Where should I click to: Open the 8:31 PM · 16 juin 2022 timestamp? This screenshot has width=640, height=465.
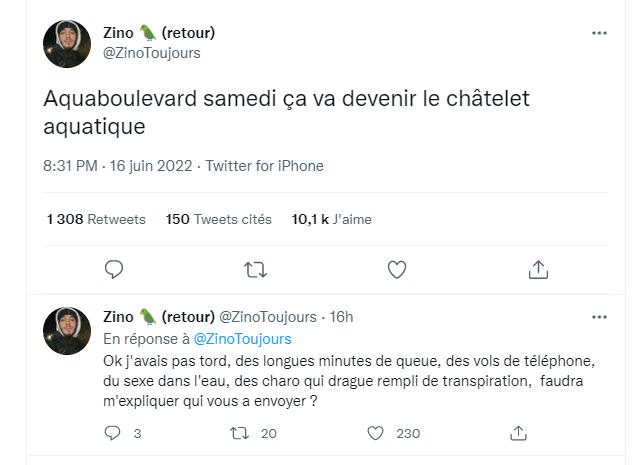(118, 166)
